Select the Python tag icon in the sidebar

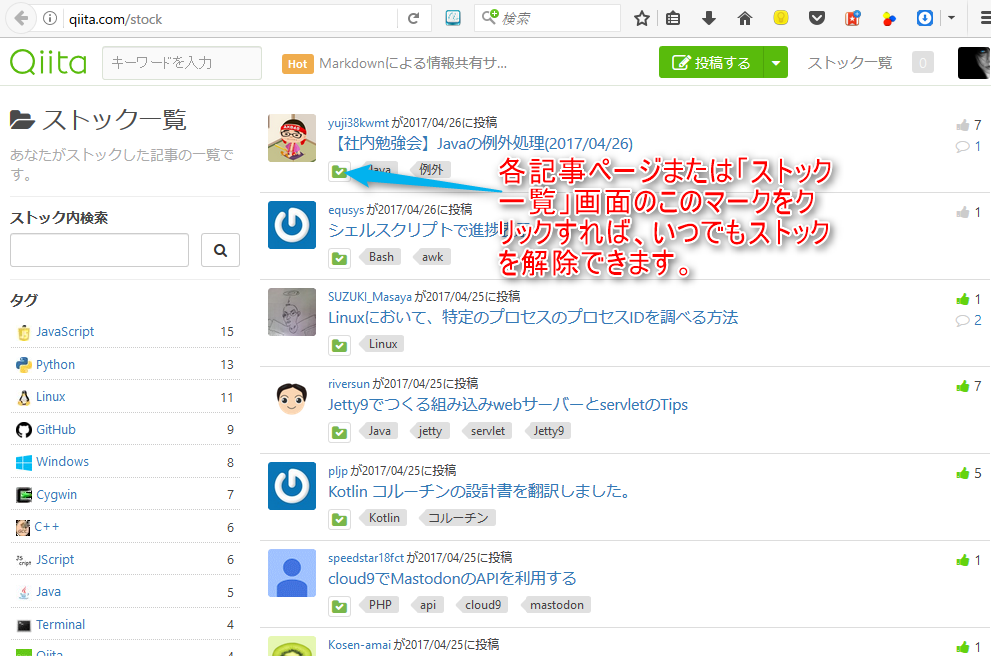[x=23, y=364]
